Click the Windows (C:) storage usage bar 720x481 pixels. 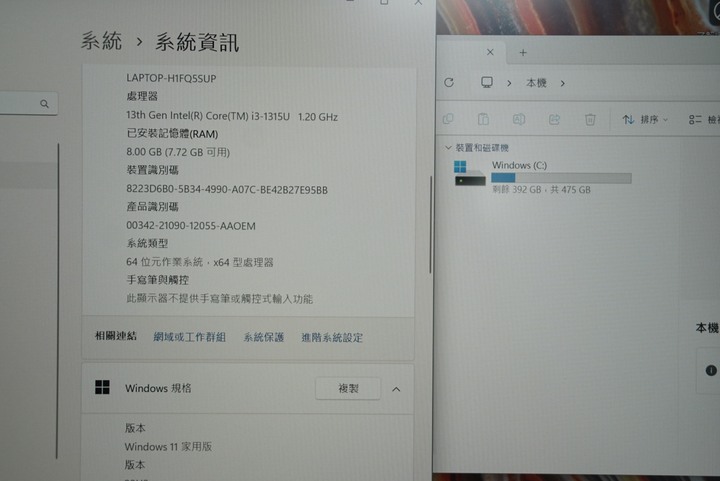tap(561, 178)
